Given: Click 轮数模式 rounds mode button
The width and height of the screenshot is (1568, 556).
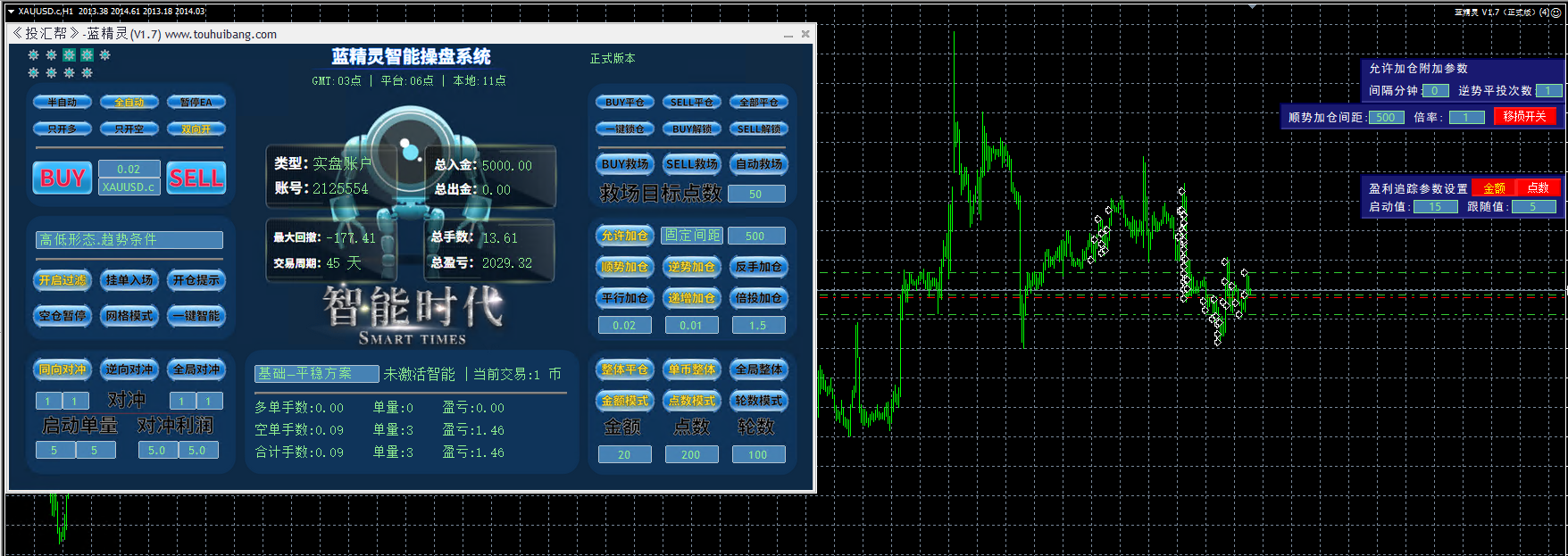Looking at the screenshot, I should 759,401.
